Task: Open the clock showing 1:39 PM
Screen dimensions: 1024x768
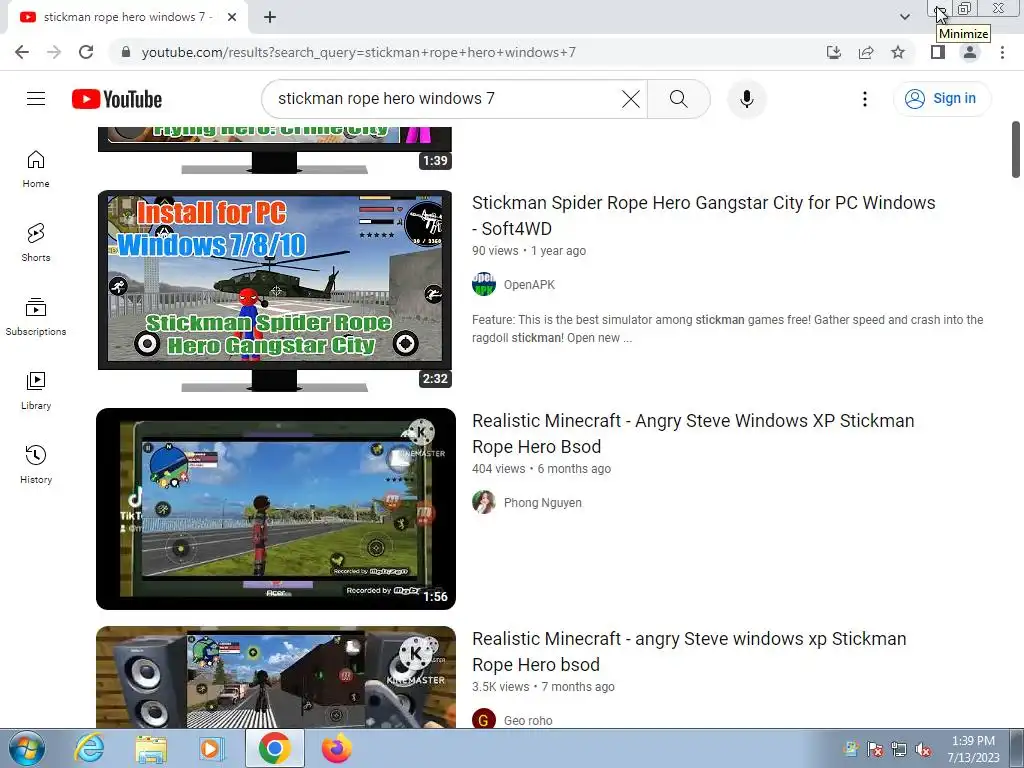Action: click(x=973, y=749)
